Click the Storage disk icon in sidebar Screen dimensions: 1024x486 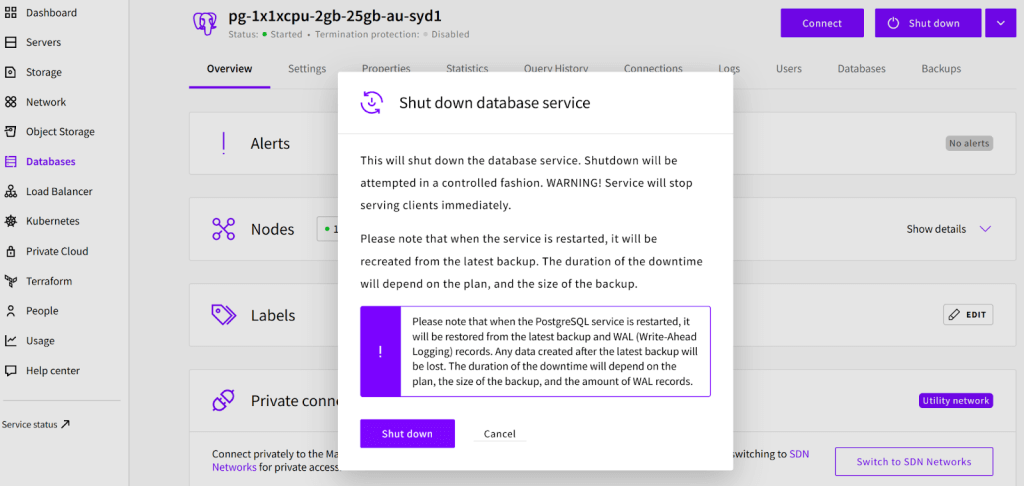(10, 73)
